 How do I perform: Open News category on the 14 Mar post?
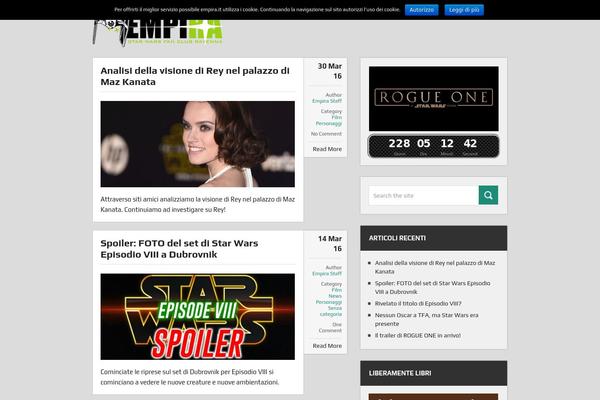tap(335, 296)
